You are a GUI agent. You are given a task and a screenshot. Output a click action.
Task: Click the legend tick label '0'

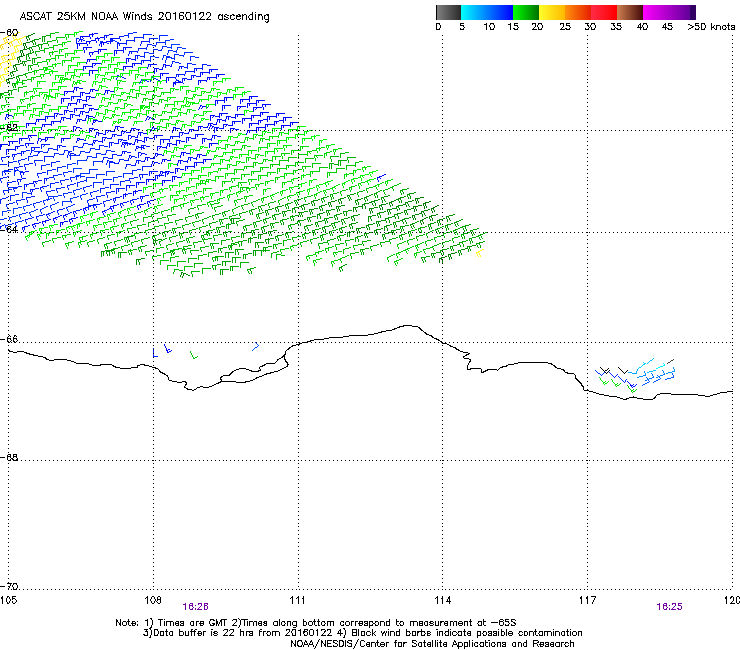pyautogui.click(x=438, y=27)
